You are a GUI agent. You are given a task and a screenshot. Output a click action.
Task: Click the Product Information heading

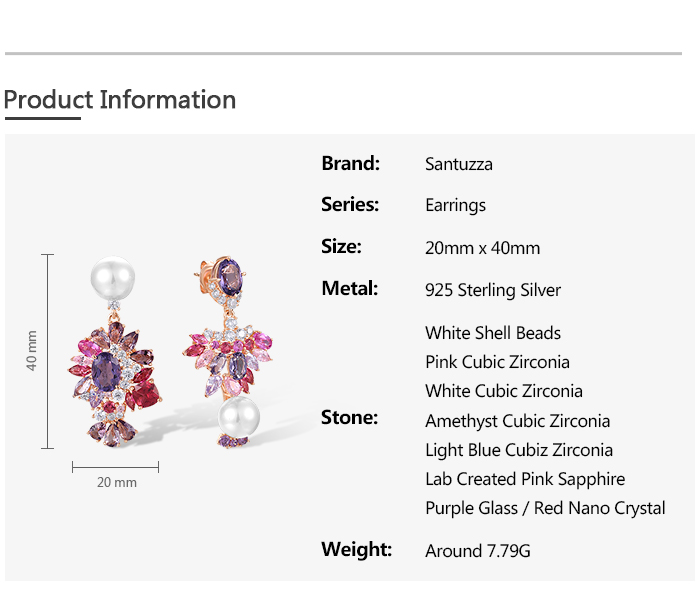pyautogui.click(x=120, y=100)
